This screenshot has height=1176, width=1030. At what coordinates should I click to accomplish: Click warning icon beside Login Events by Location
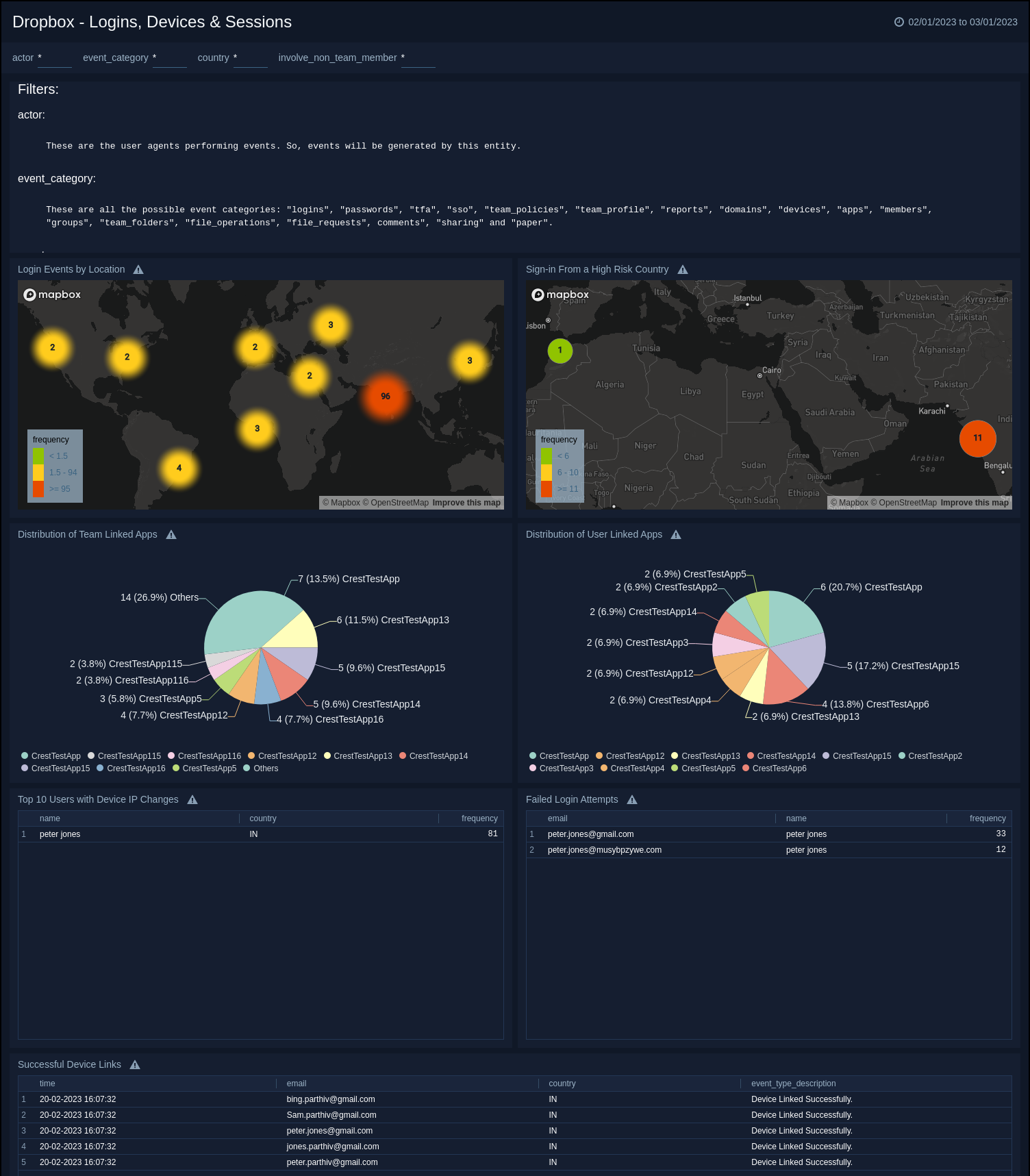pos(138,270)
